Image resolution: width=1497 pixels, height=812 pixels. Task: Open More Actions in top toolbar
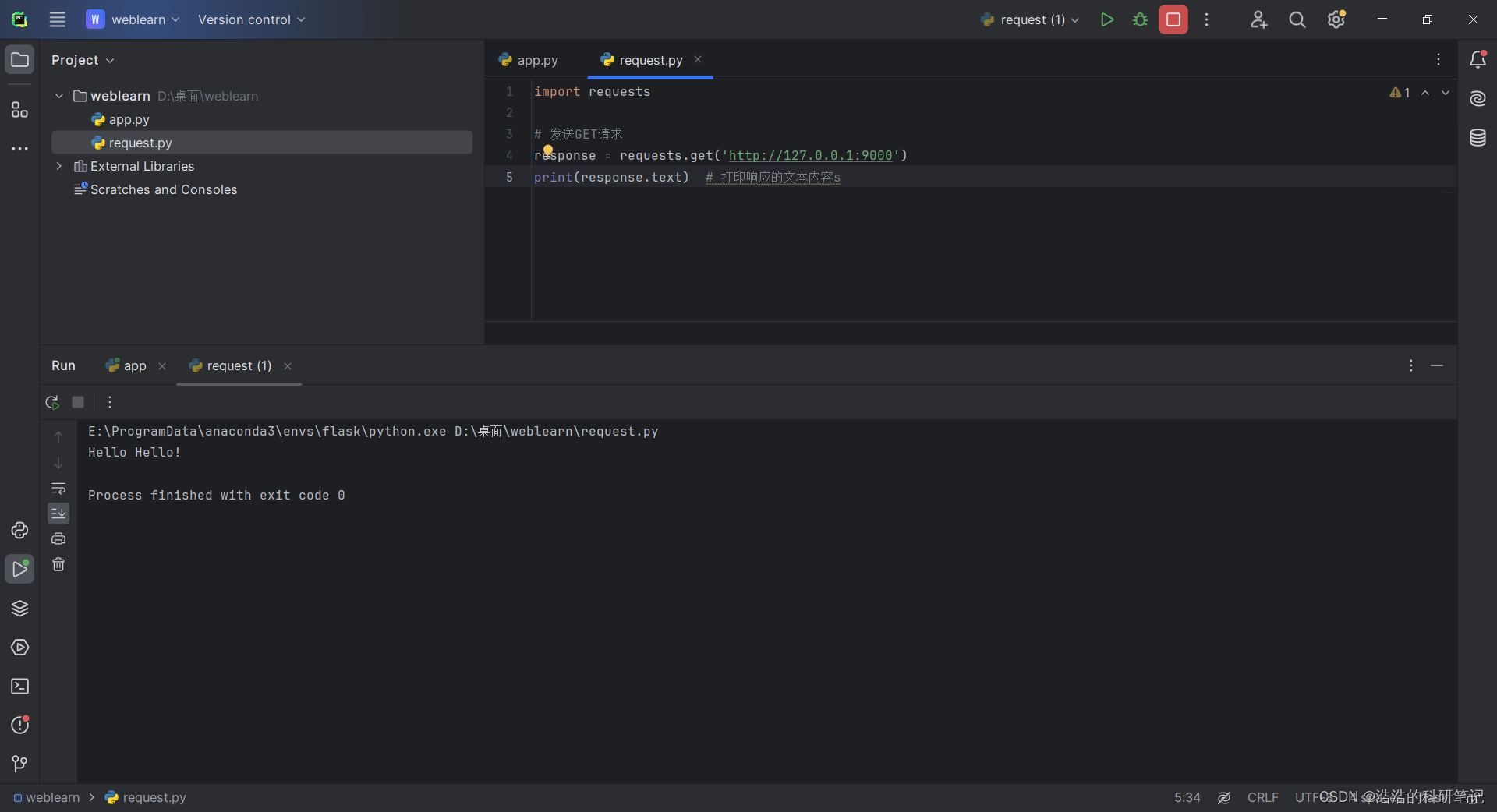click(1206, 19)
